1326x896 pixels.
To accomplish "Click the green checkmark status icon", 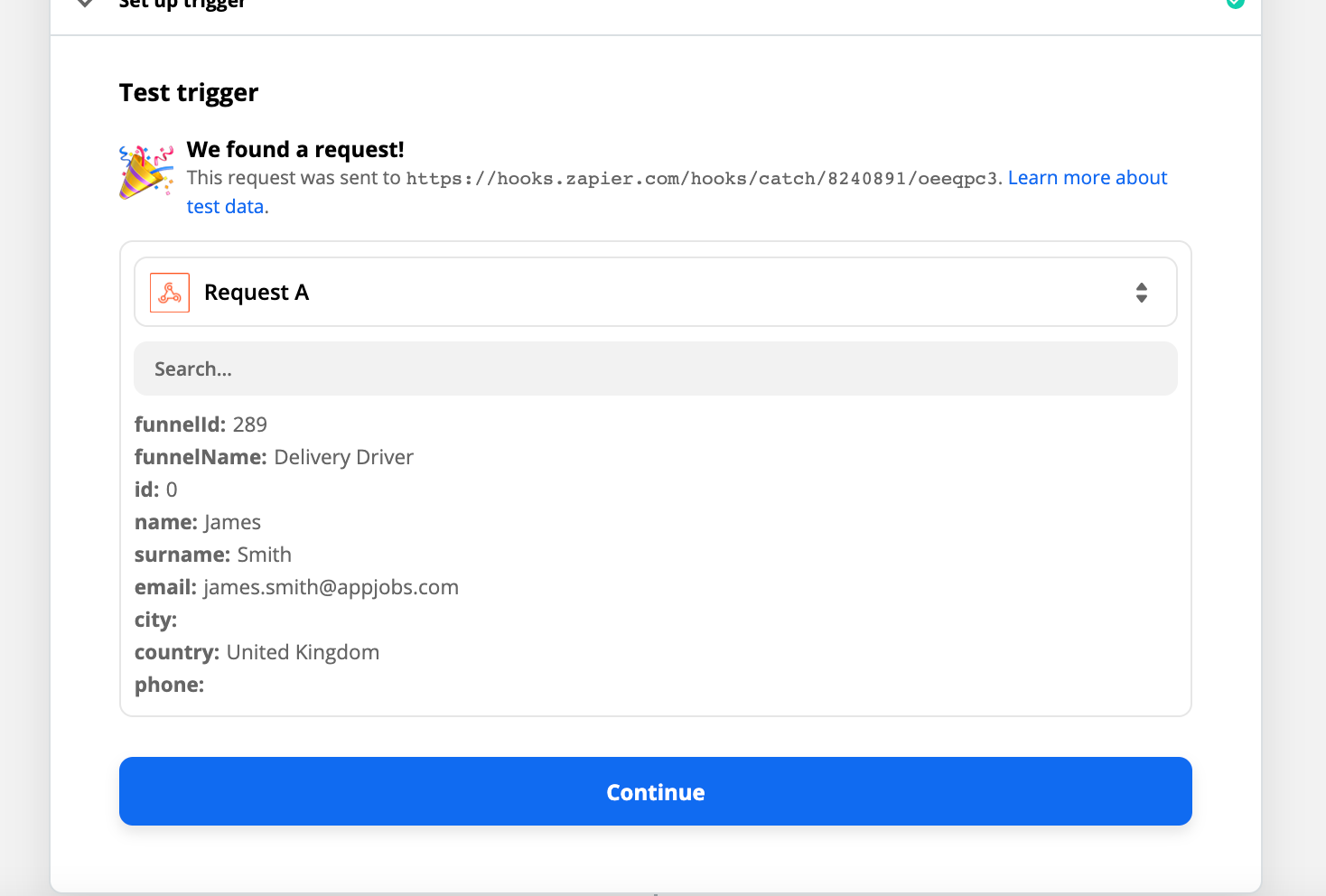I will 1235,3.
